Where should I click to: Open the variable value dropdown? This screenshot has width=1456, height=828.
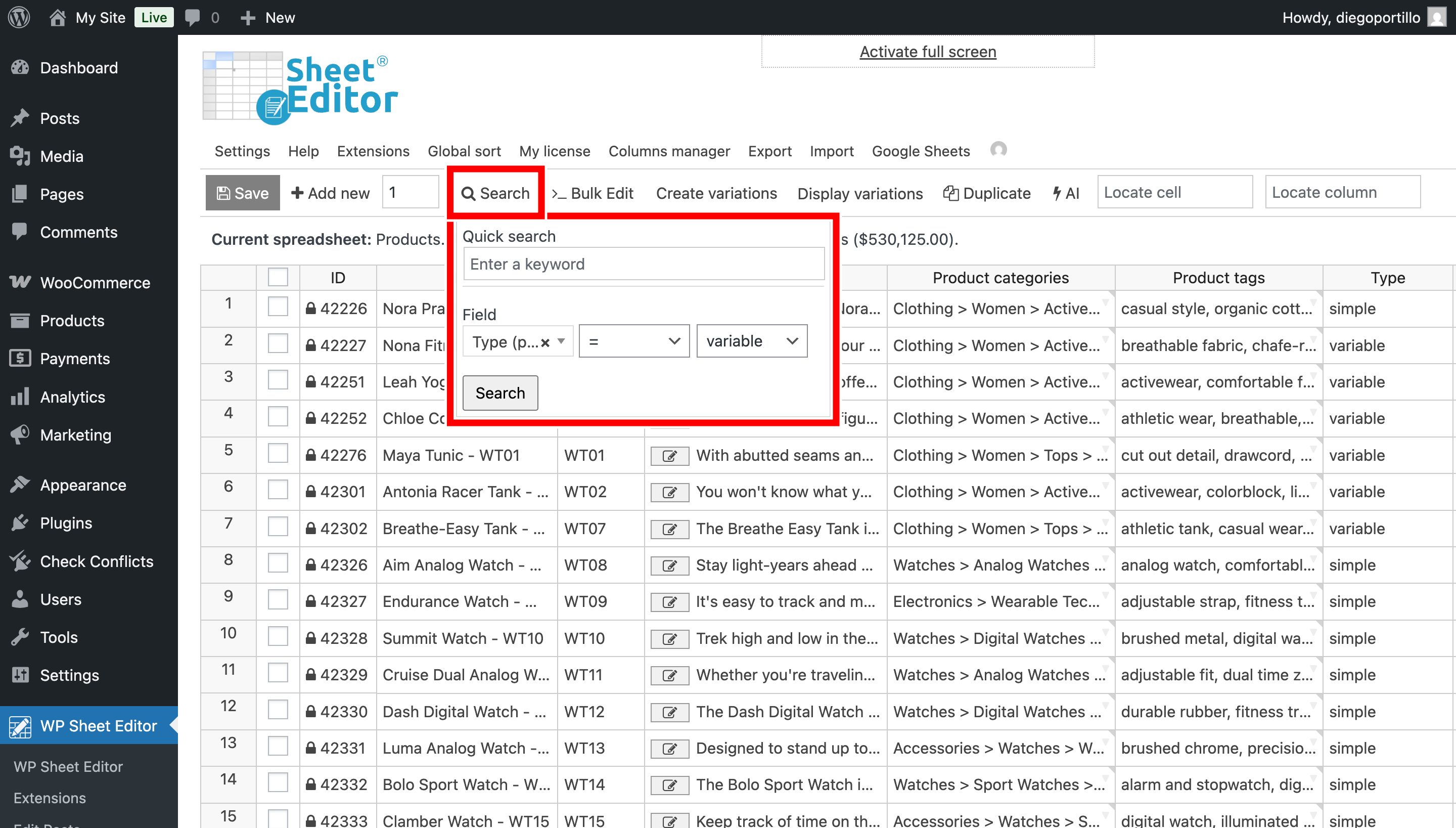[751, 341]
